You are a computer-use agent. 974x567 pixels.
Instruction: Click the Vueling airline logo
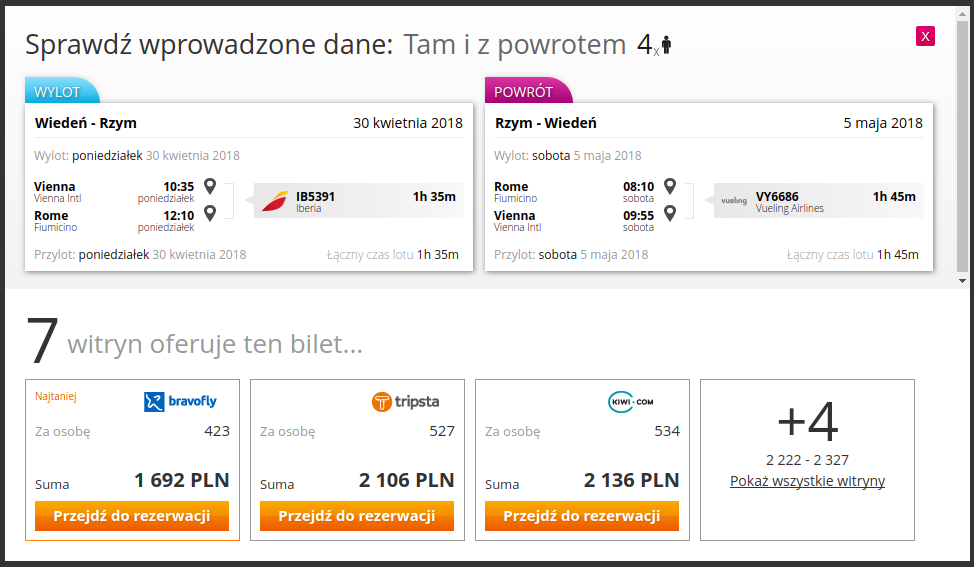tap(734, 201)
